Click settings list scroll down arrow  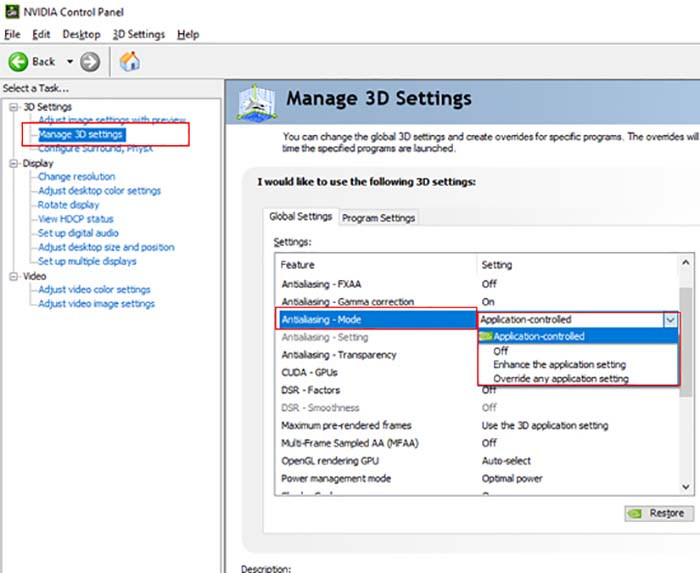(686, 487)
